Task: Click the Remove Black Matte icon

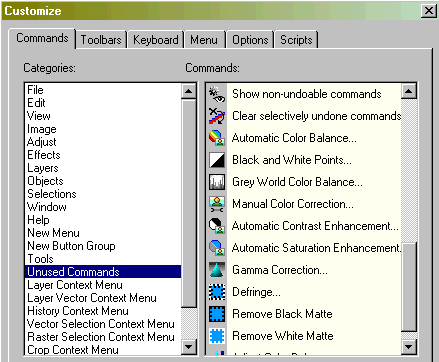Action: coord(217,314)
